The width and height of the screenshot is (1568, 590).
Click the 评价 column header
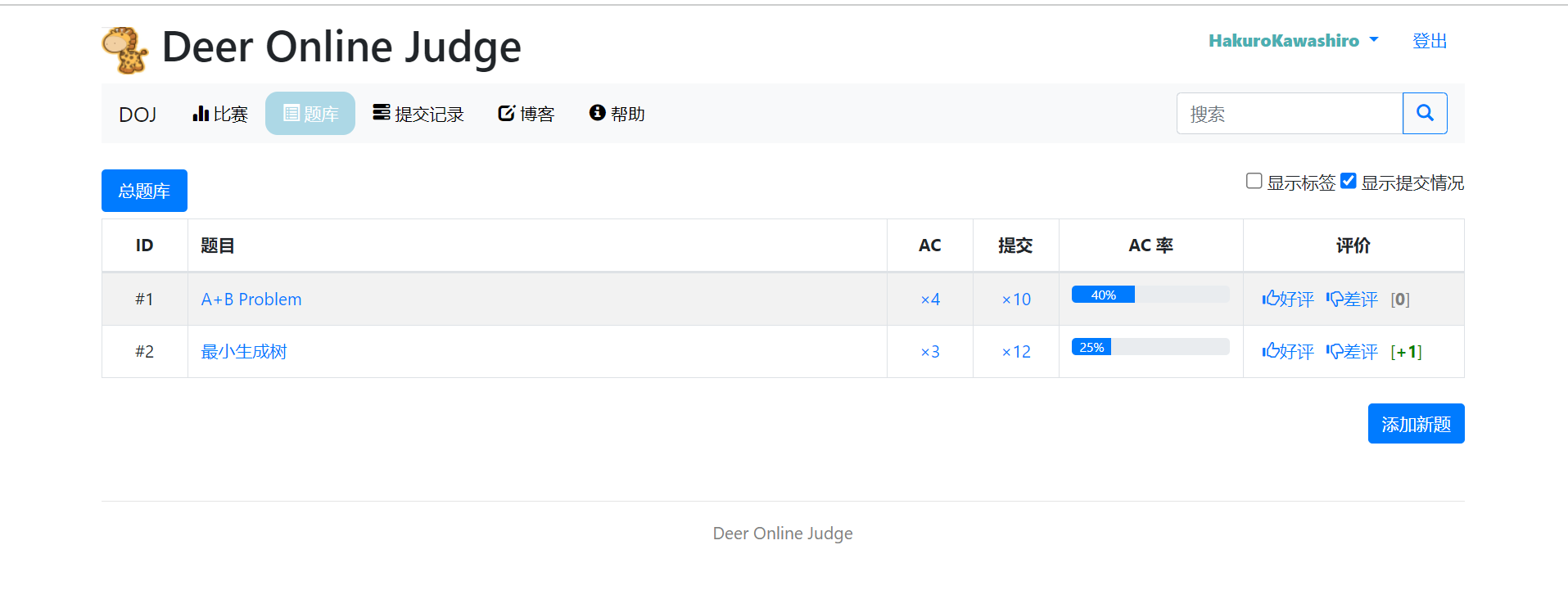[x=1353, y=245]
